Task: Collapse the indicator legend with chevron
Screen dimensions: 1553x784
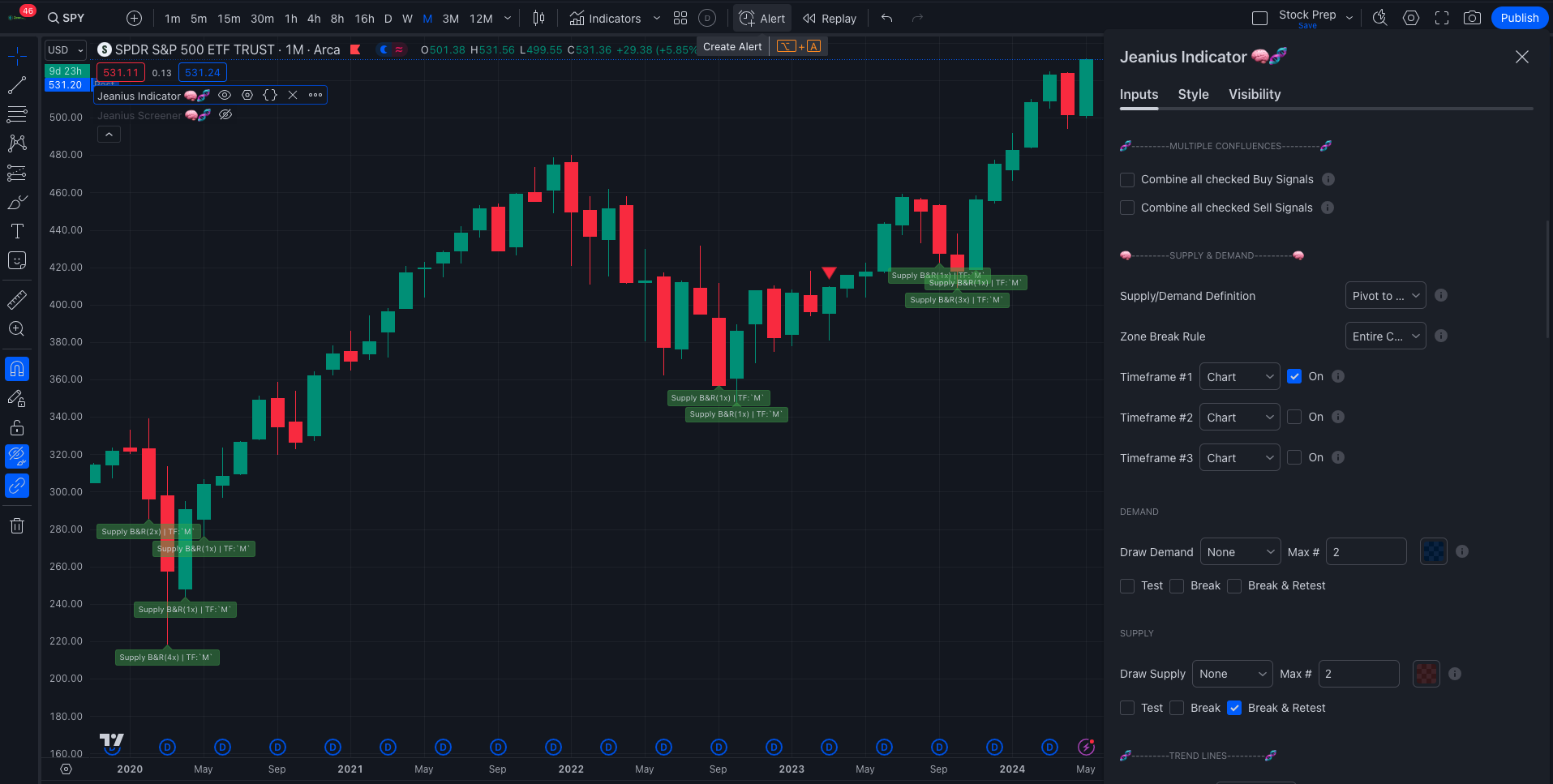Action: pos(109,134)
